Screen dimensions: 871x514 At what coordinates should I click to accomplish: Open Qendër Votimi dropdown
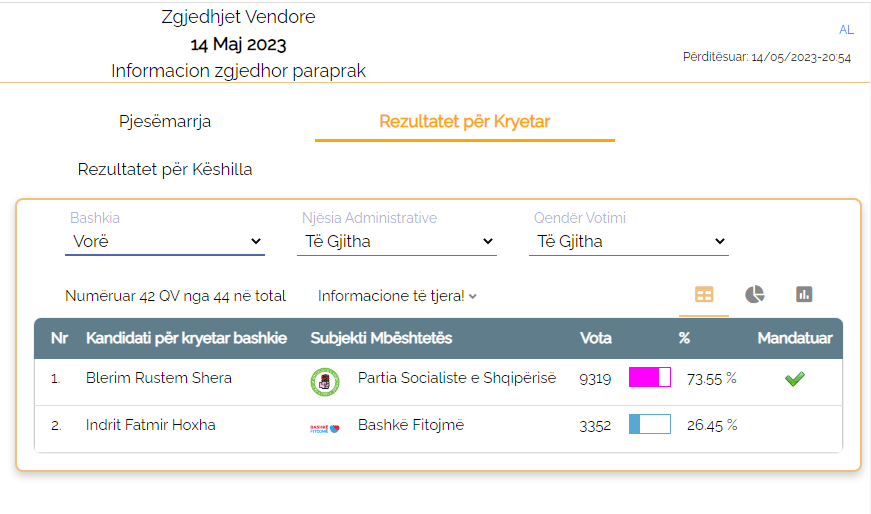629,241
